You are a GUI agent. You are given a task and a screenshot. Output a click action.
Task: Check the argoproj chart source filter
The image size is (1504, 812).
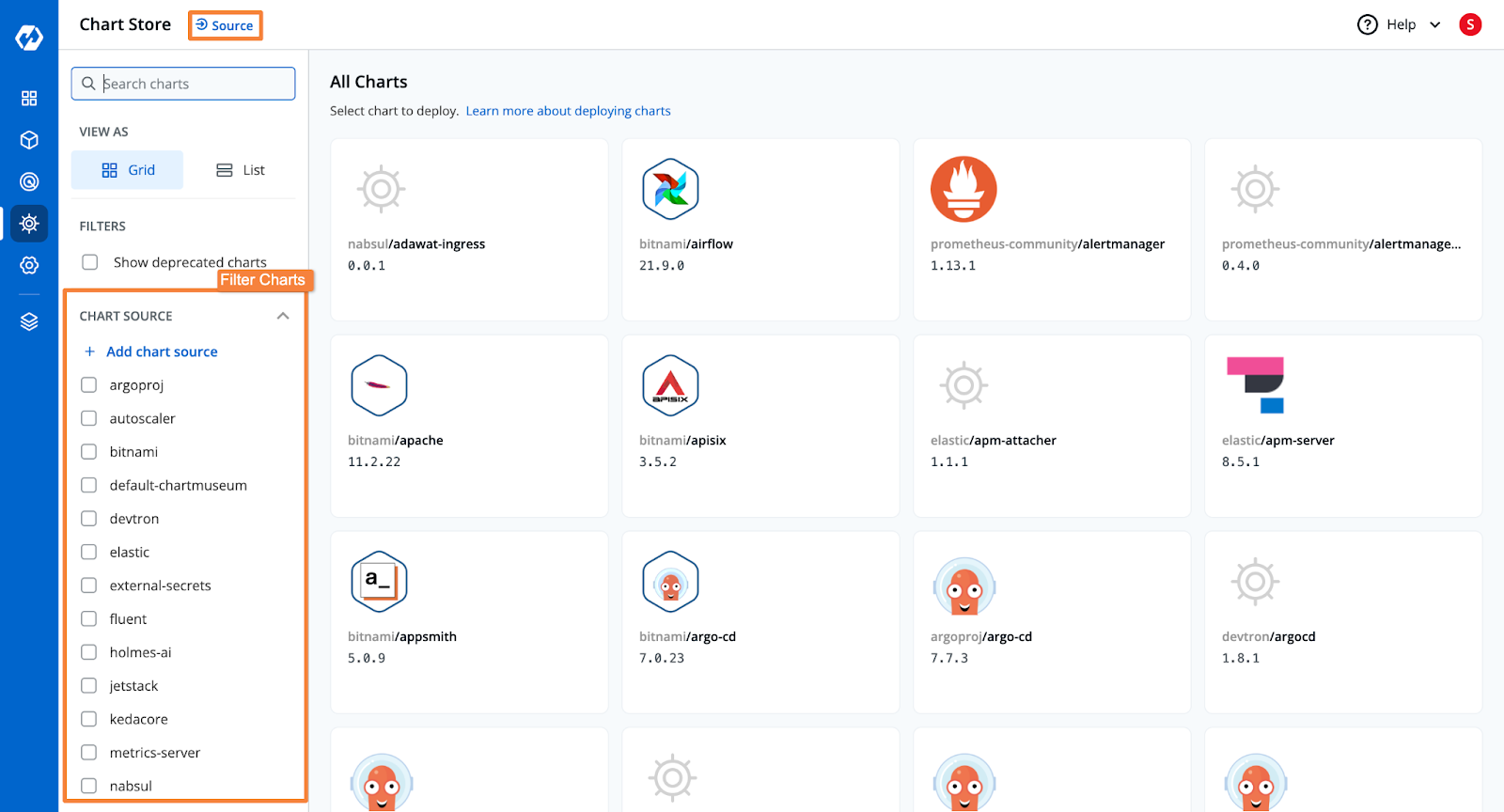coord(89,384)
